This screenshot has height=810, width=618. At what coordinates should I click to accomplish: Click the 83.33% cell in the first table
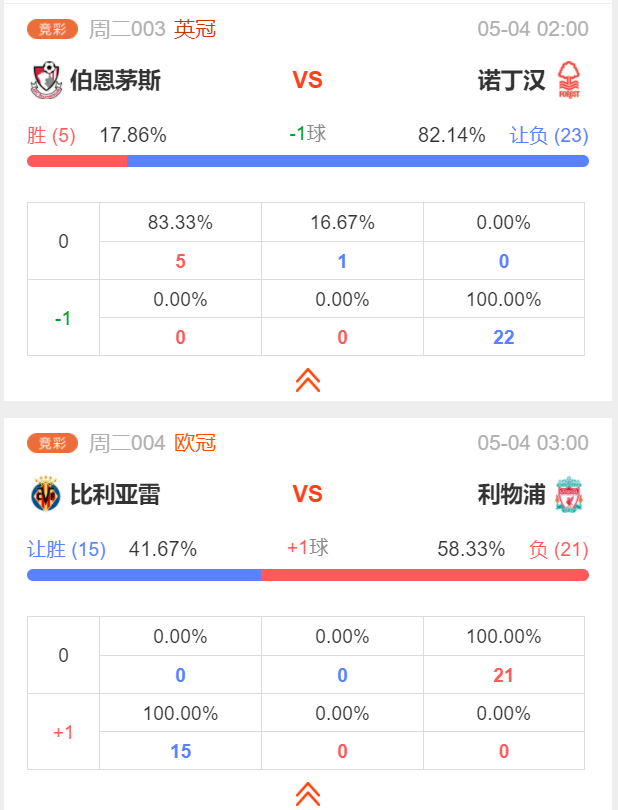[x=180, y=223]
